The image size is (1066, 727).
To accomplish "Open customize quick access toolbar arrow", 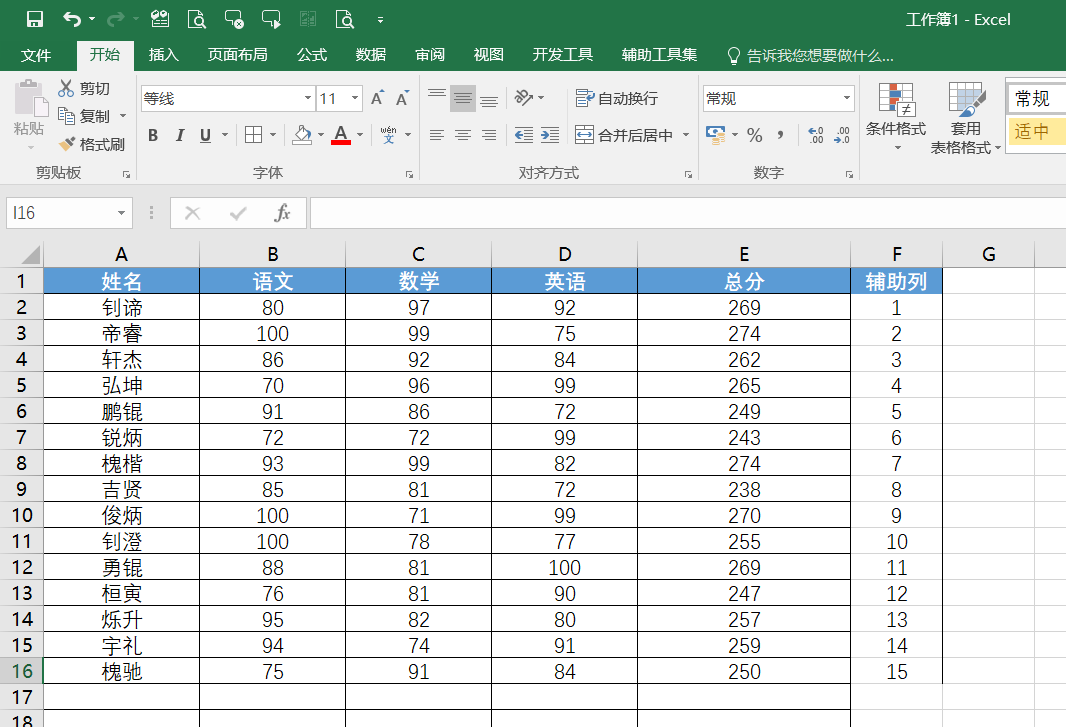I will tap(380, 20).
